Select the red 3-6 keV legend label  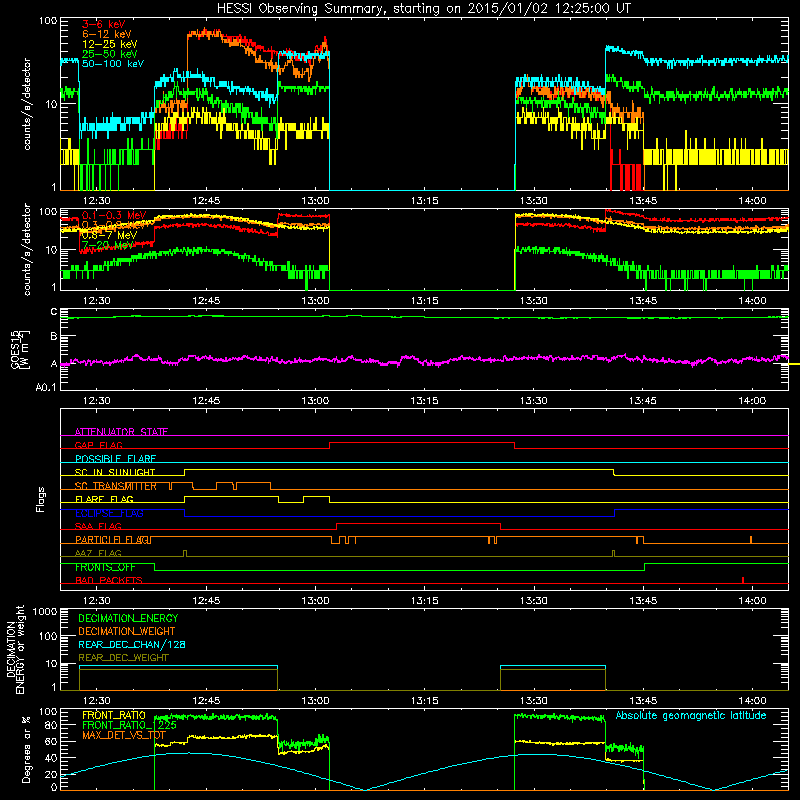[104, 24]
